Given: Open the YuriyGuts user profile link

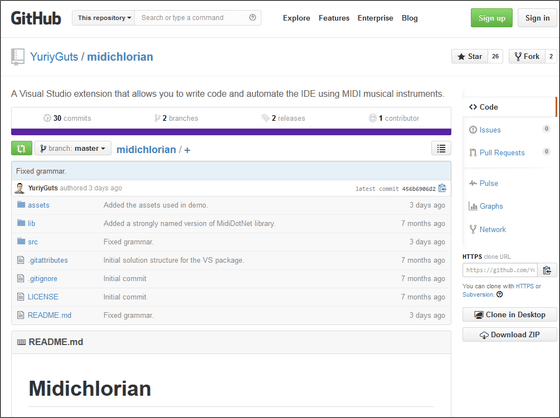Looking at the screenshot, I should tap(54, 57).
